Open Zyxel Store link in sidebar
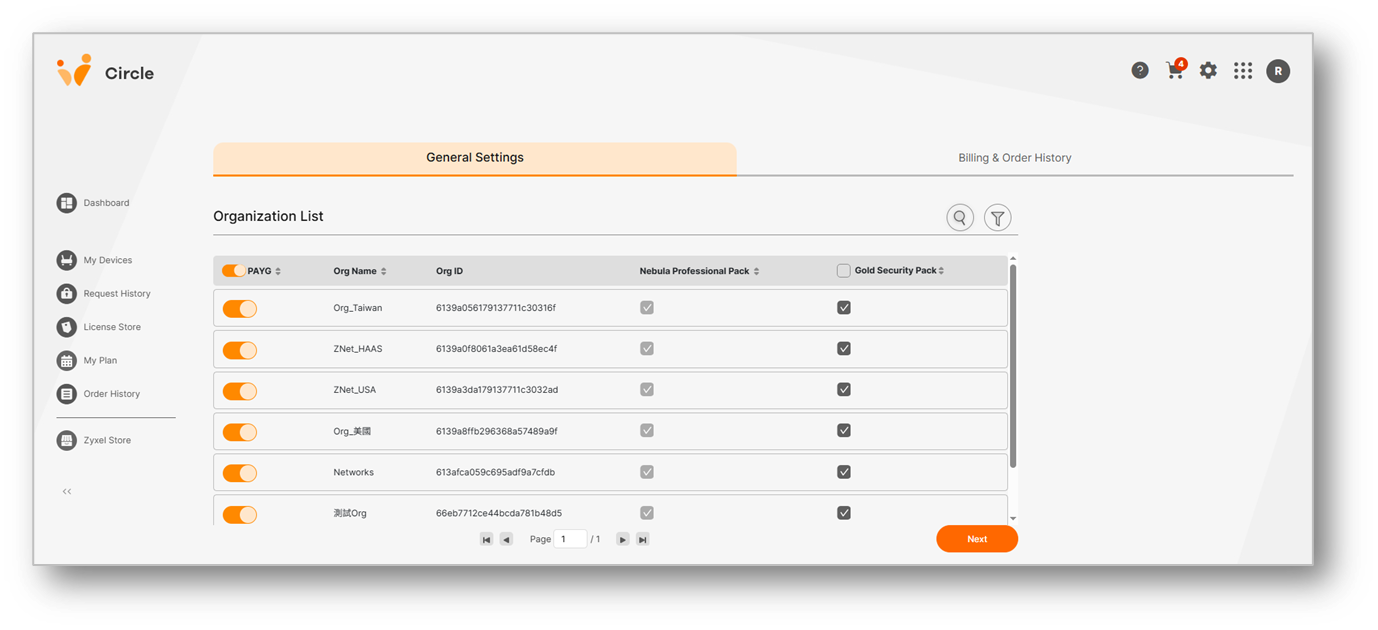Screen dimensions: 1378x630 pos(107,440)
